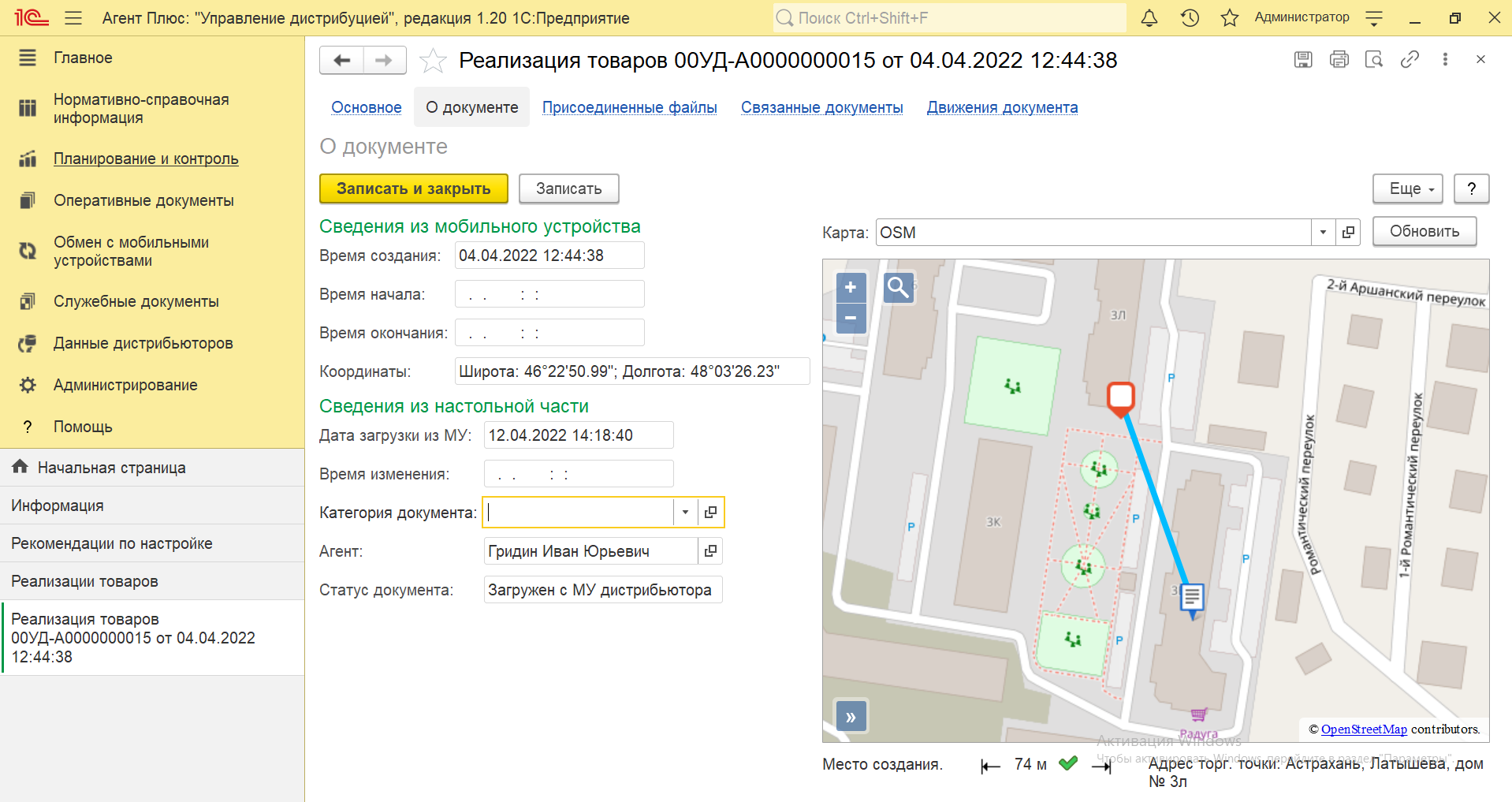Image resolution: width=1512 pixels, height=802 pixels.
Task: Click the save diskette icon in header
Action: [1303, 60]
